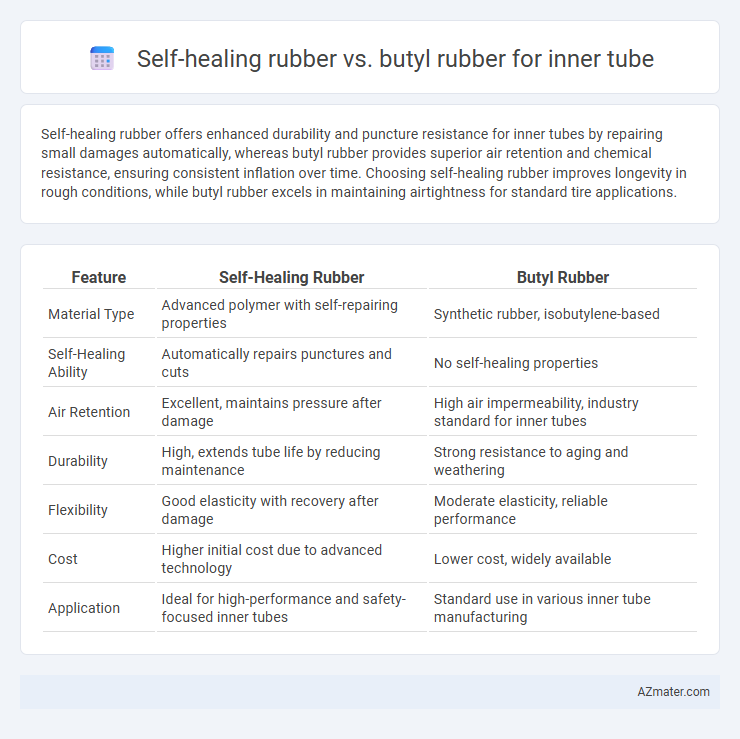This screenshot has width=740, height=739.
Task: Click the 'Strong resistance to aging and weathering' cell
Action: tap(531, 461)
